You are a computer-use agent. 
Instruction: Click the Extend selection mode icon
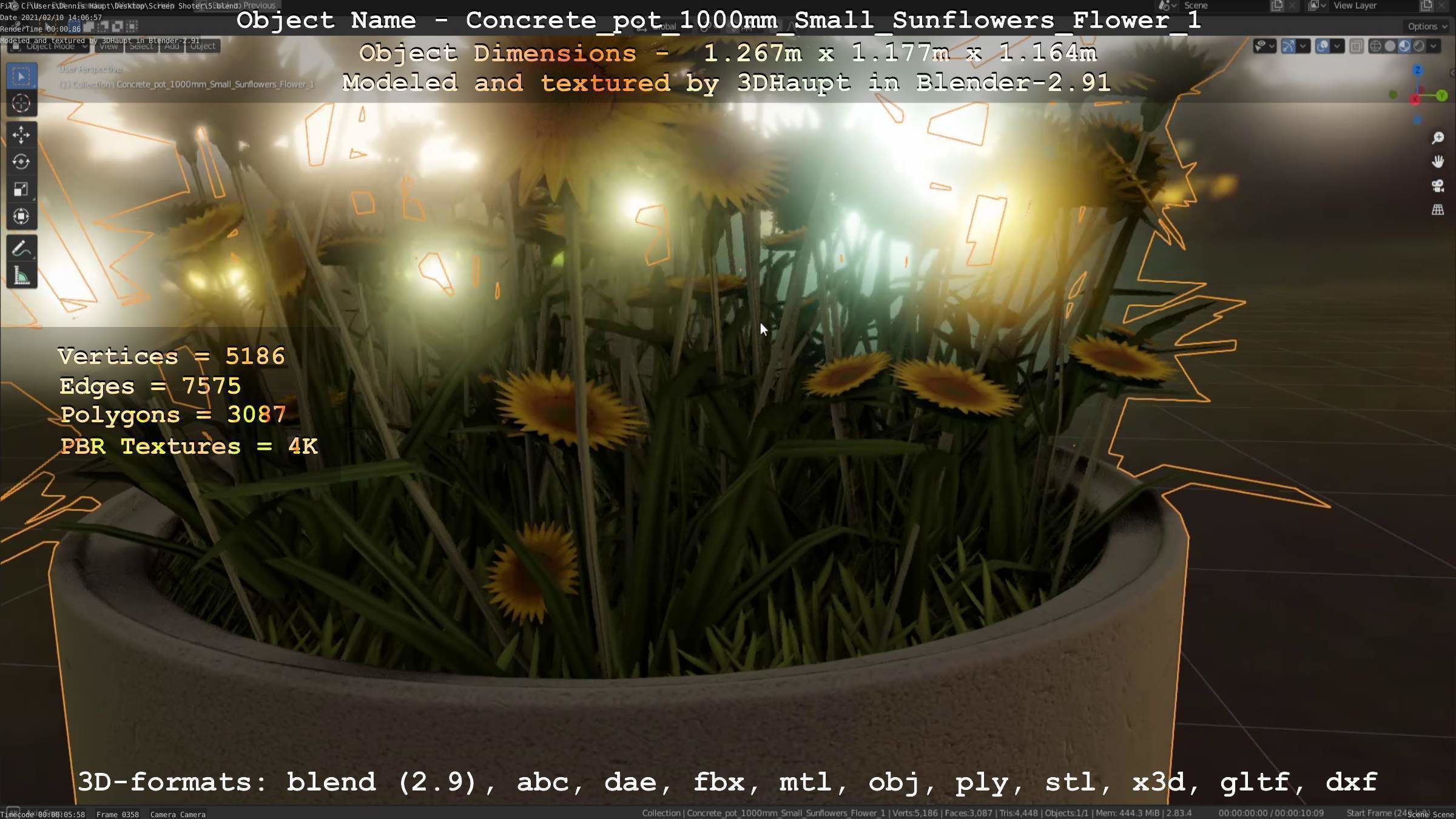click(89, 26)
